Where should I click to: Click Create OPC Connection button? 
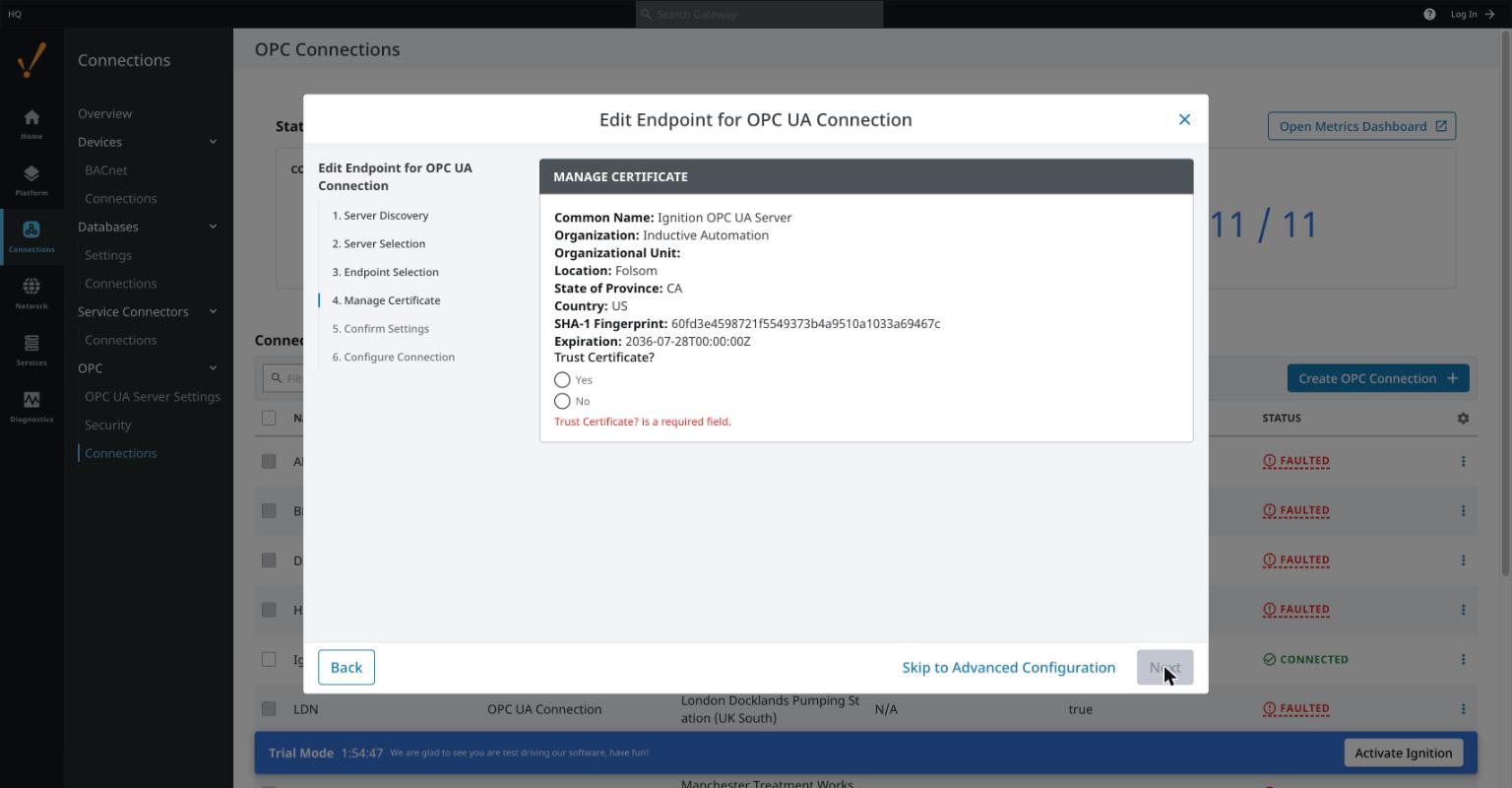tap(1378, 378)
